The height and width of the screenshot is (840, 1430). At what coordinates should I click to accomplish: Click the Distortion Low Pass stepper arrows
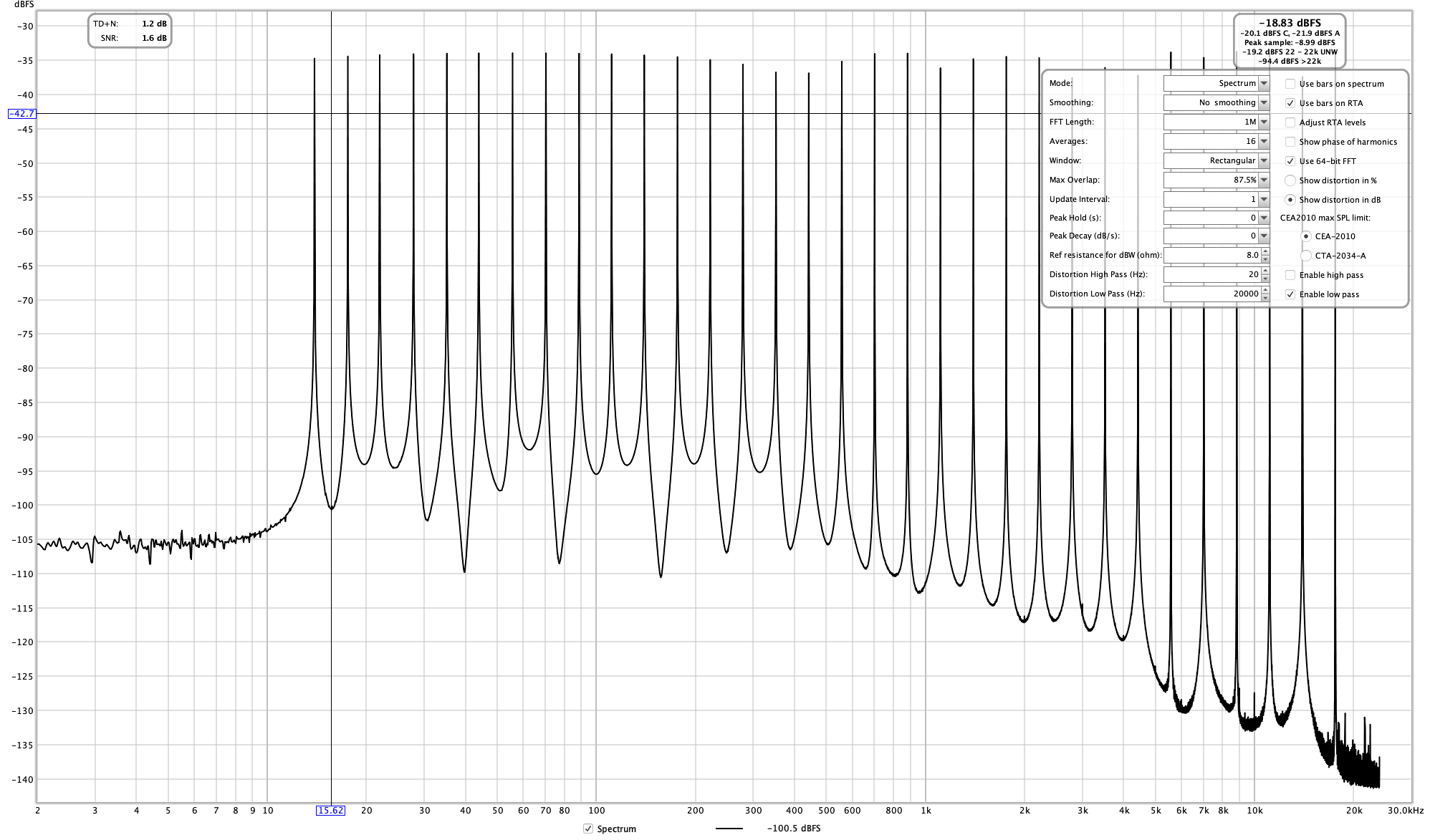(1265, 294)
